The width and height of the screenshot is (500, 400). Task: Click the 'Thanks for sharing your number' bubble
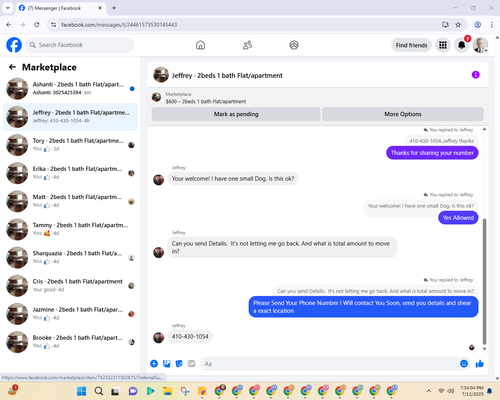[432, 153]
